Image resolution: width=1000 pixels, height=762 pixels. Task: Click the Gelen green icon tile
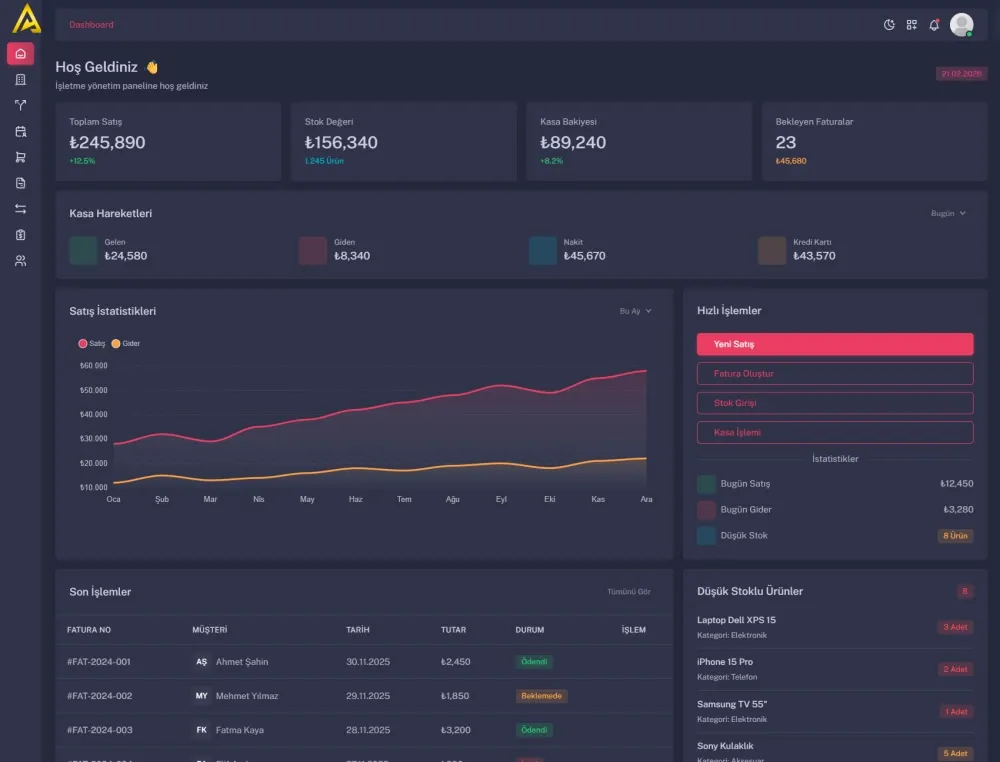(x=83, y=250)
